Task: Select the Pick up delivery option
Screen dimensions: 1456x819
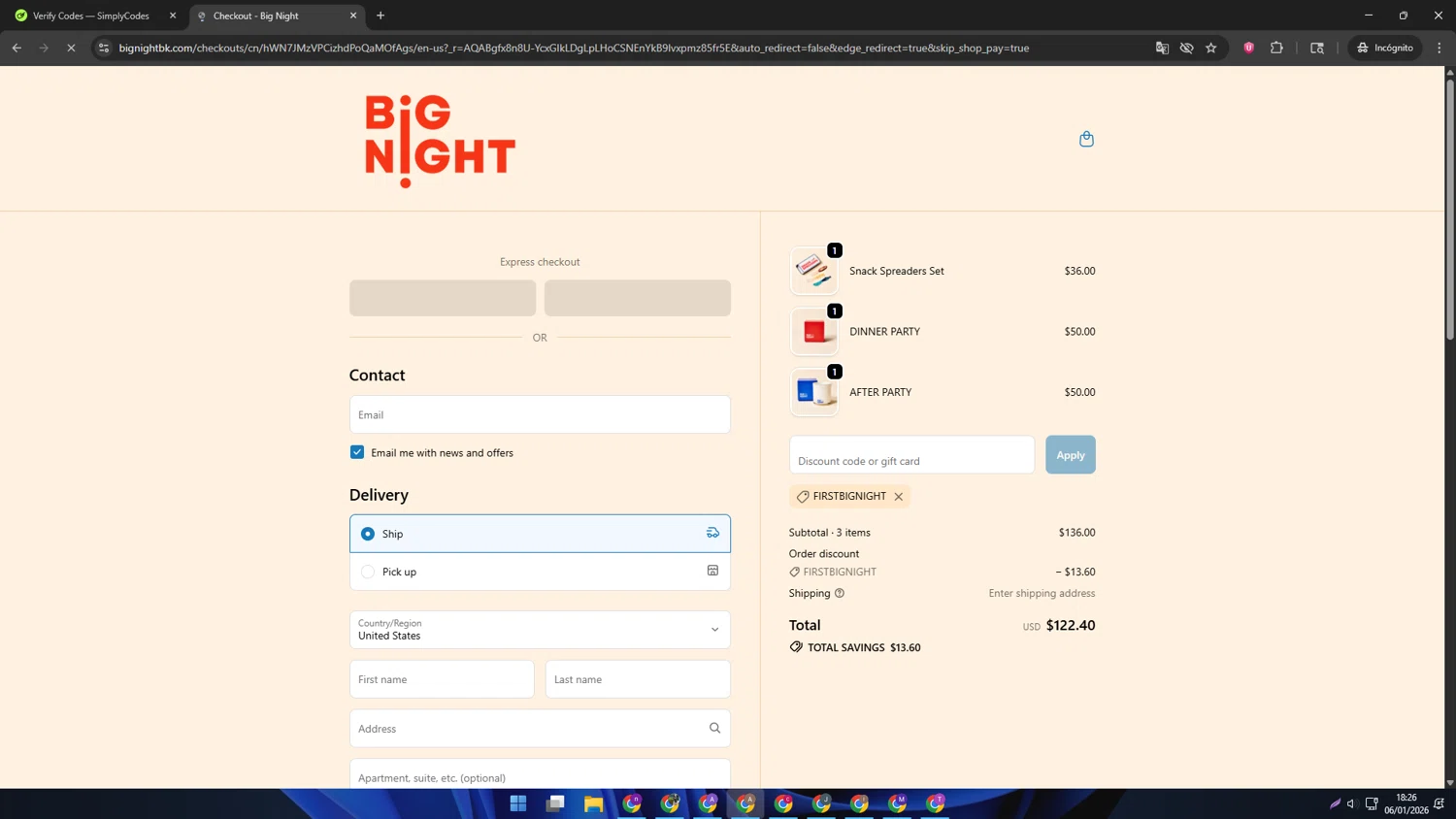Action: point(540,572)
